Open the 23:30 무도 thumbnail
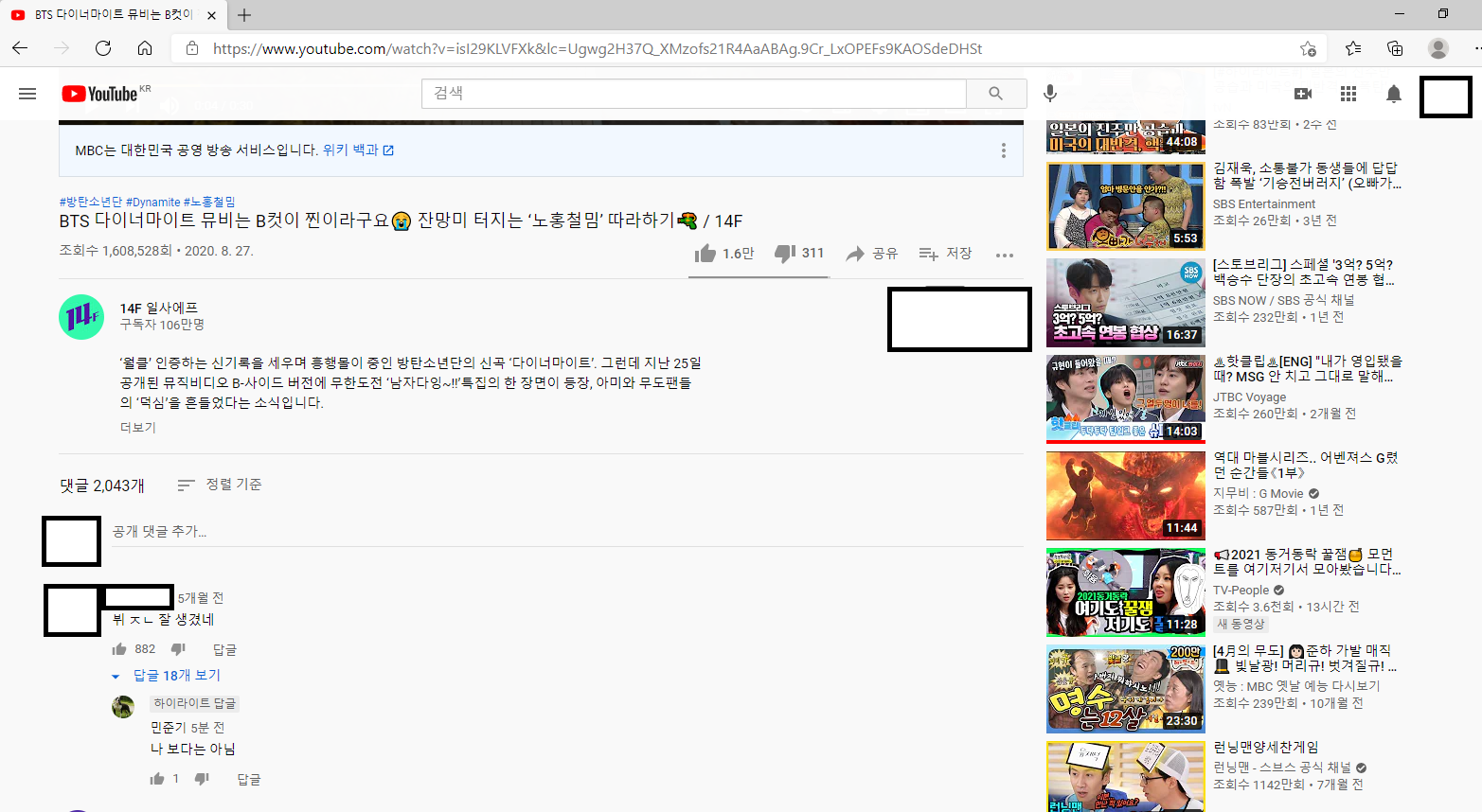The height and width of the screenshot is (812, 1482). (x=1125, y=688)
